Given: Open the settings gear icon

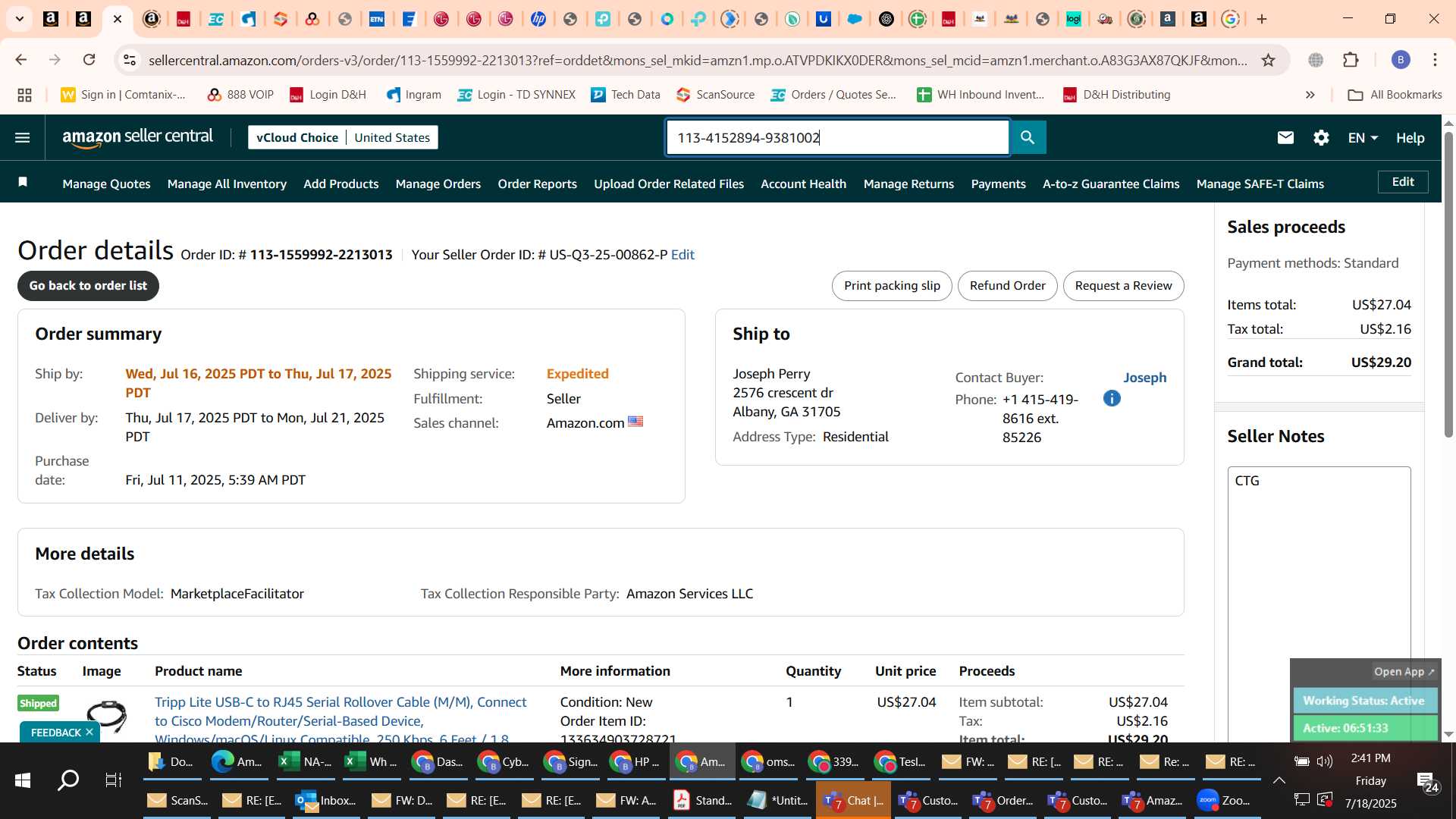Looking at the screenshot, I should (1321, 137).
